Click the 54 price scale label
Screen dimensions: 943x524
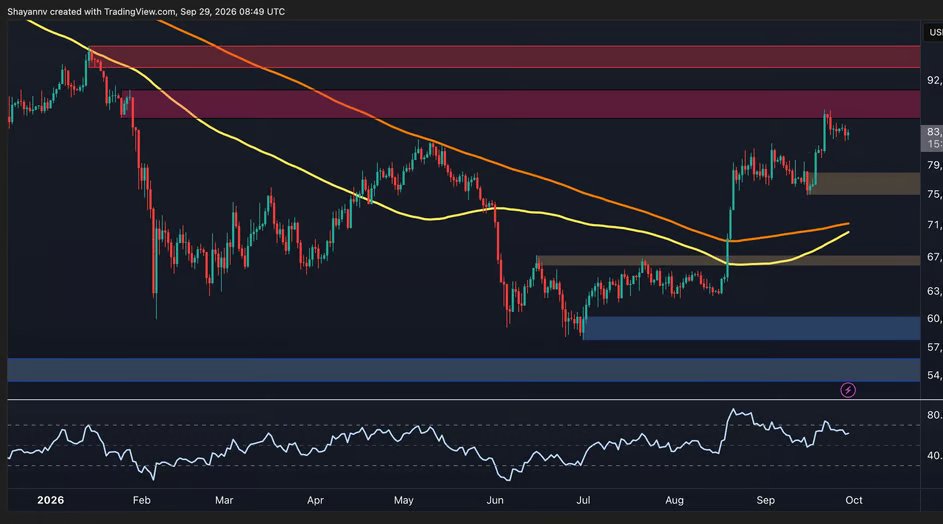click(x=935, y=375)
